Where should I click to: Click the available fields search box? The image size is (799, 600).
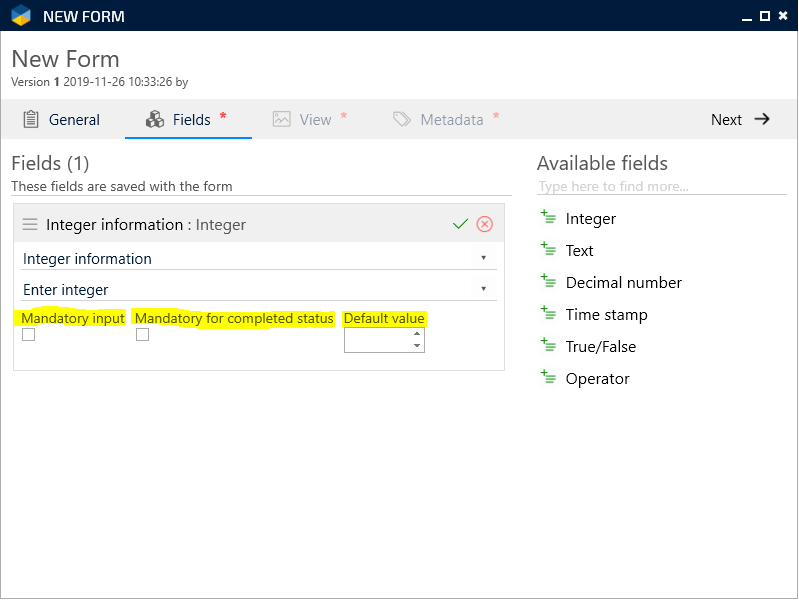[x=660, y=186]
